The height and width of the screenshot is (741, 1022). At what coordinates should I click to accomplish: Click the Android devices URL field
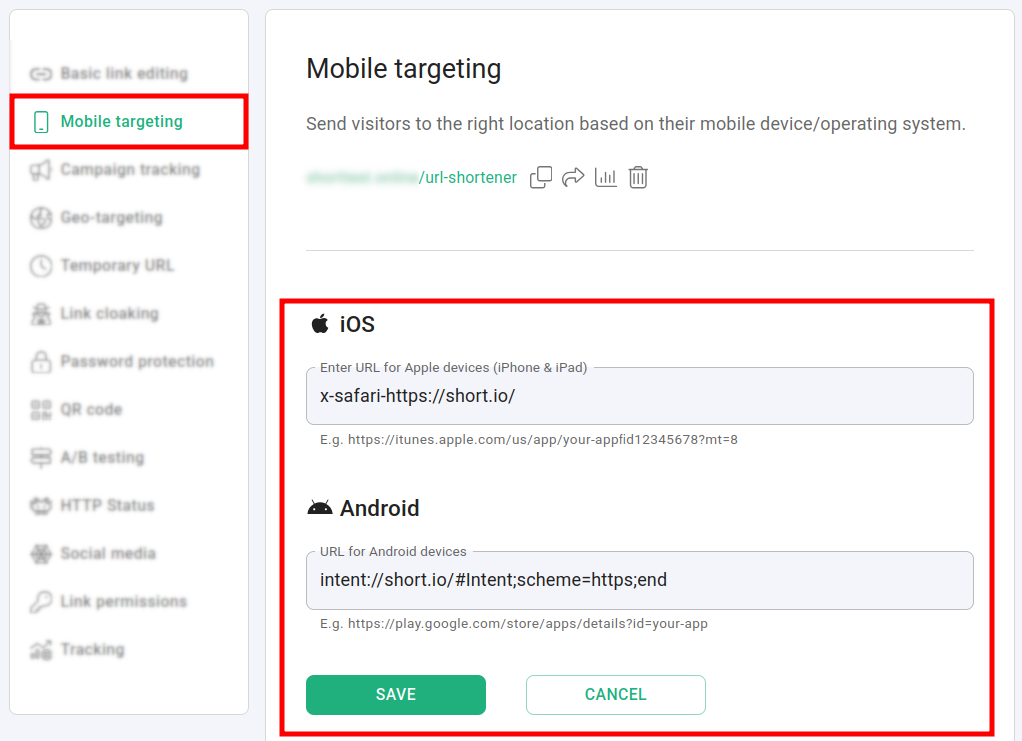point(639,580)
